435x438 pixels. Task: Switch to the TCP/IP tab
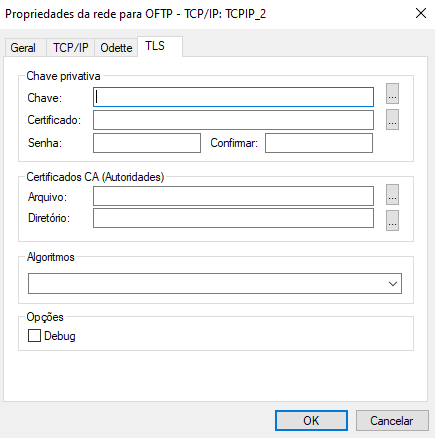71,48
